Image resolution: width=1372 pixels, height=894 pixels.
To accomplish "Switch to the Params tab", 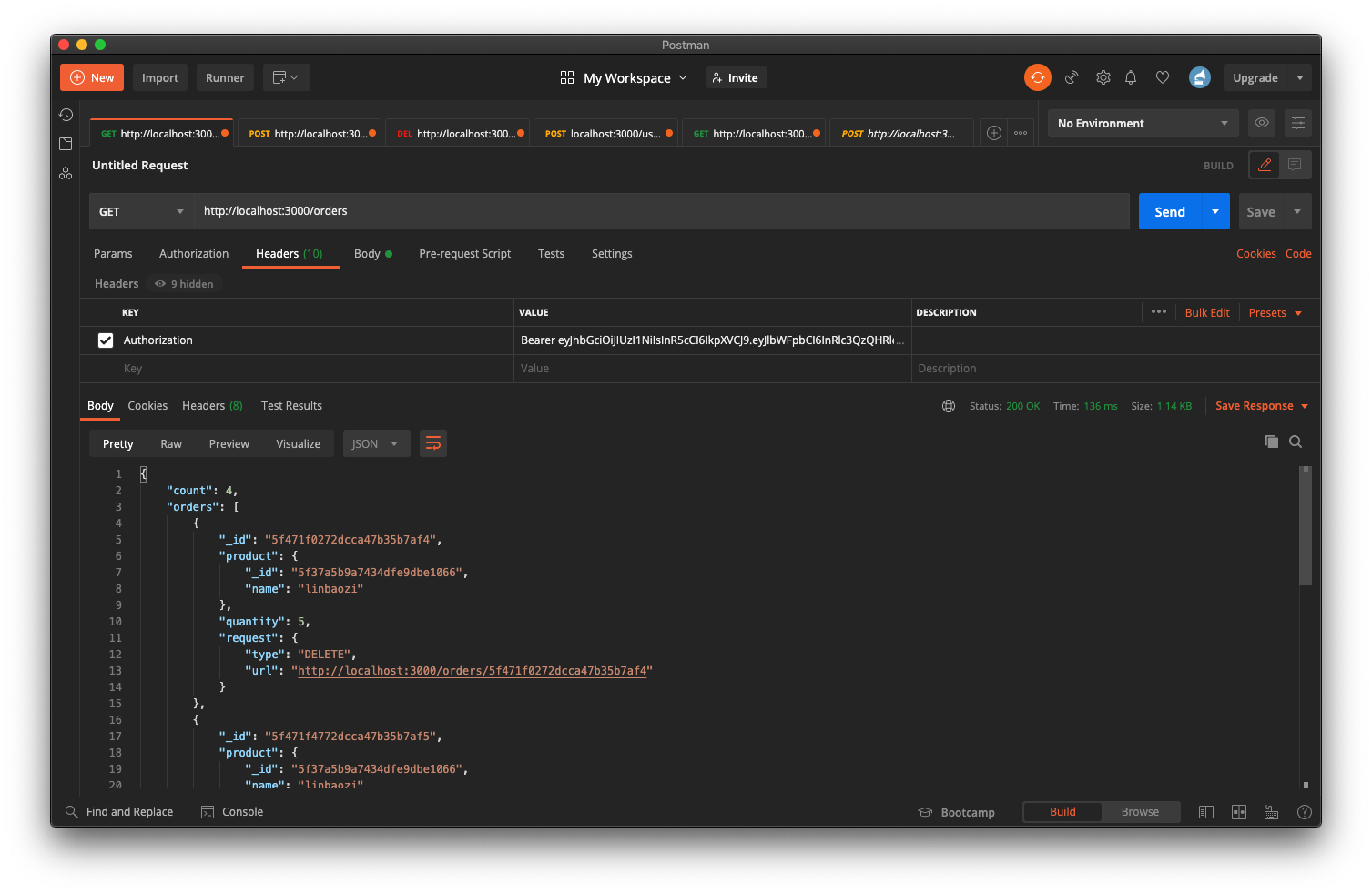I will (x=113, y=254).
